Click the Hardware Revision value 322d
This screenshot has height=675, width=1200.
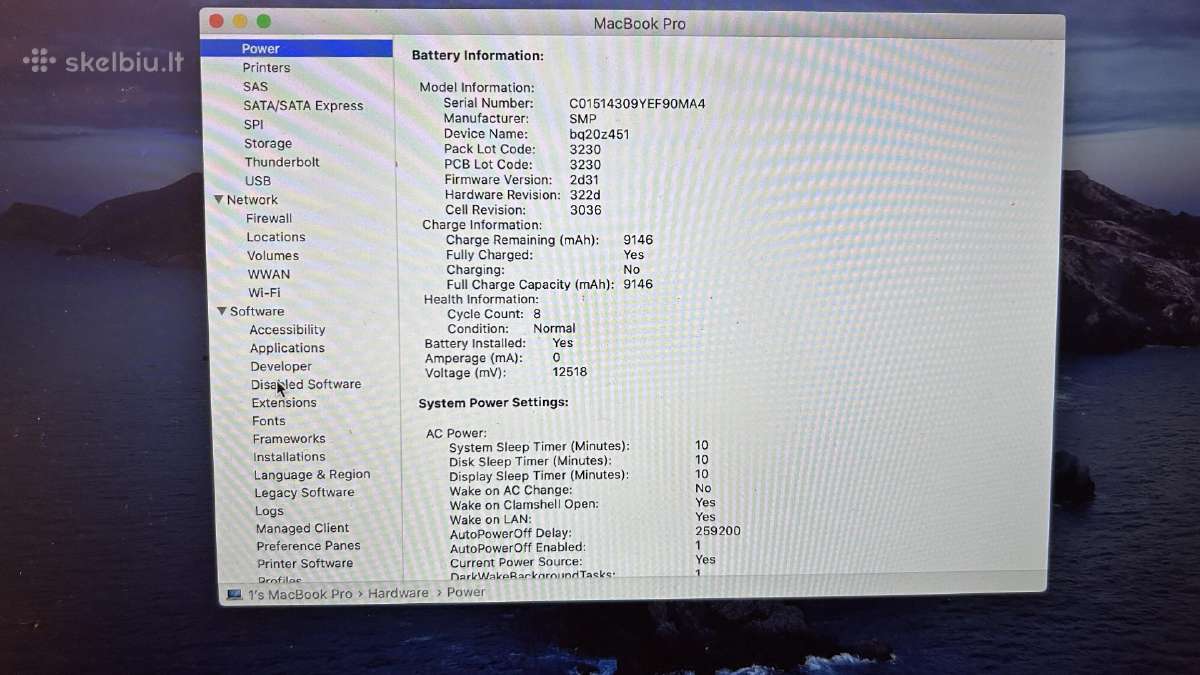(x=585, y=195)
